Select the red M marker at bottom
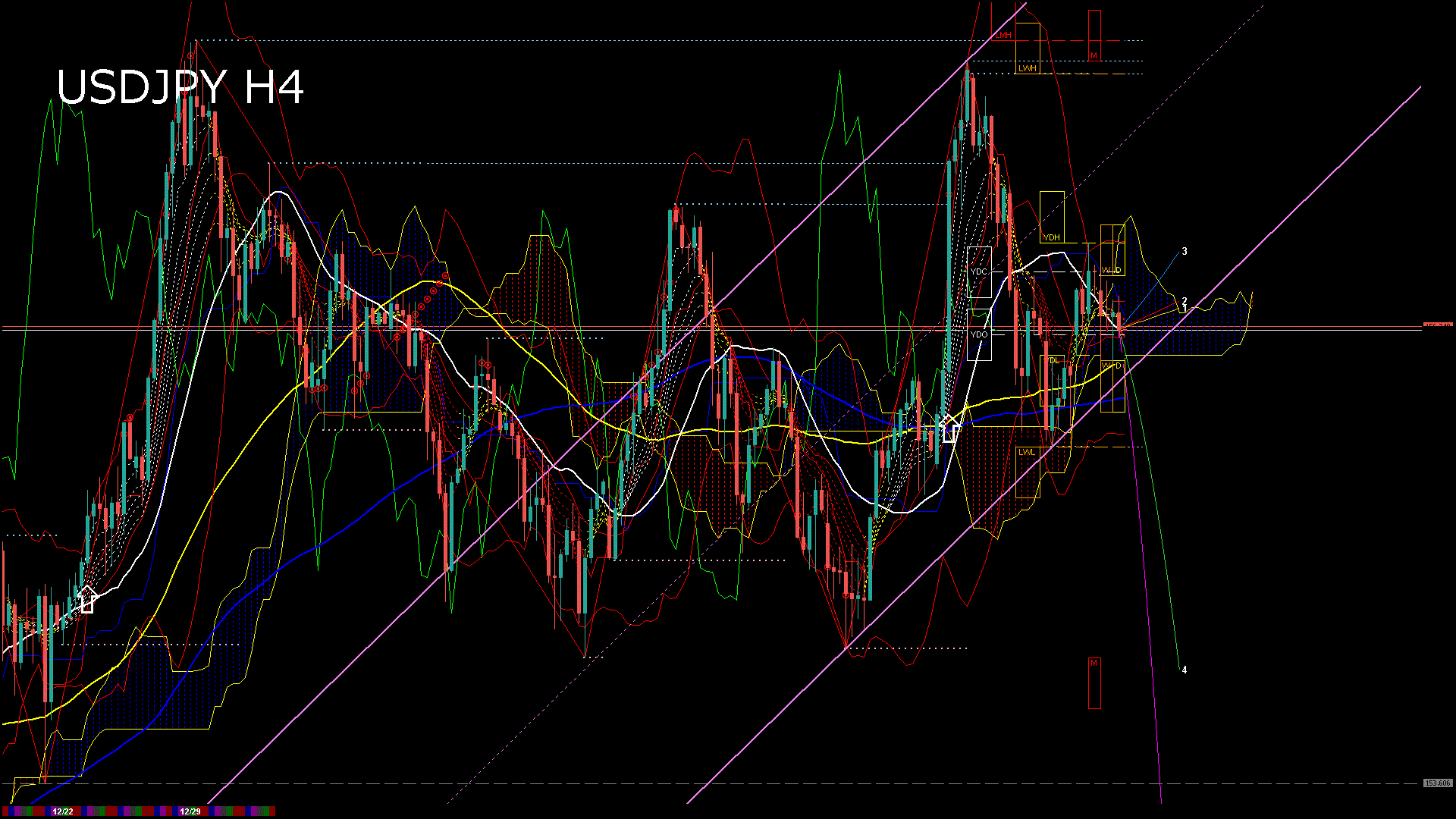Screen dimensions: 1456x819 pyautogui.click(x=1094, y=664)
